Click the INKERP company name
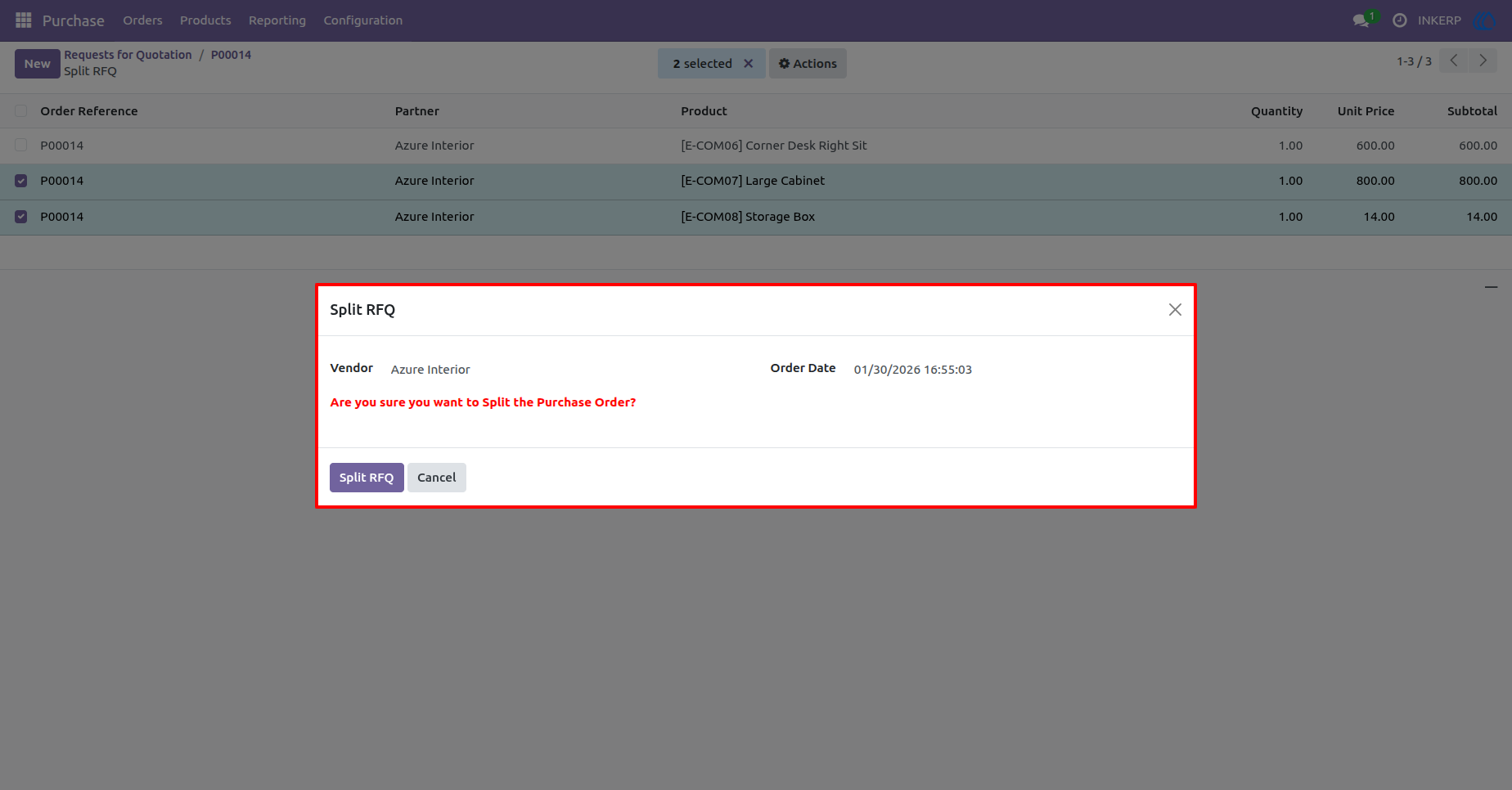 1439,20
